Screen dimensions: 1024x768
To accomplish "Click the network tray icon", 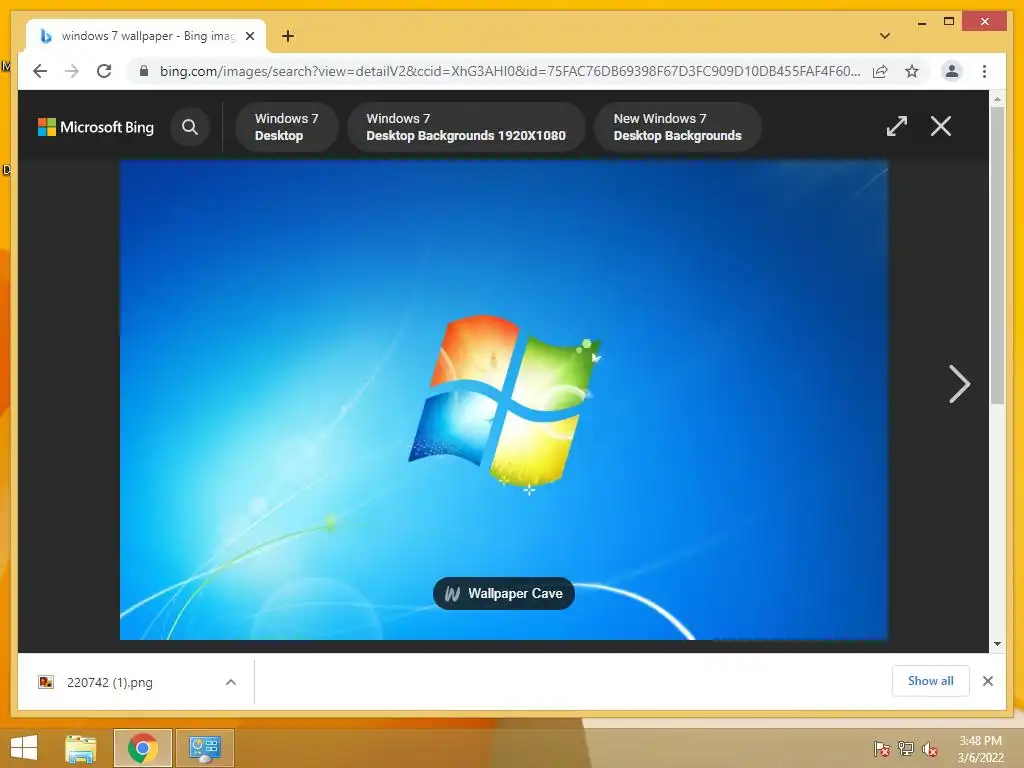I will 906,749.
